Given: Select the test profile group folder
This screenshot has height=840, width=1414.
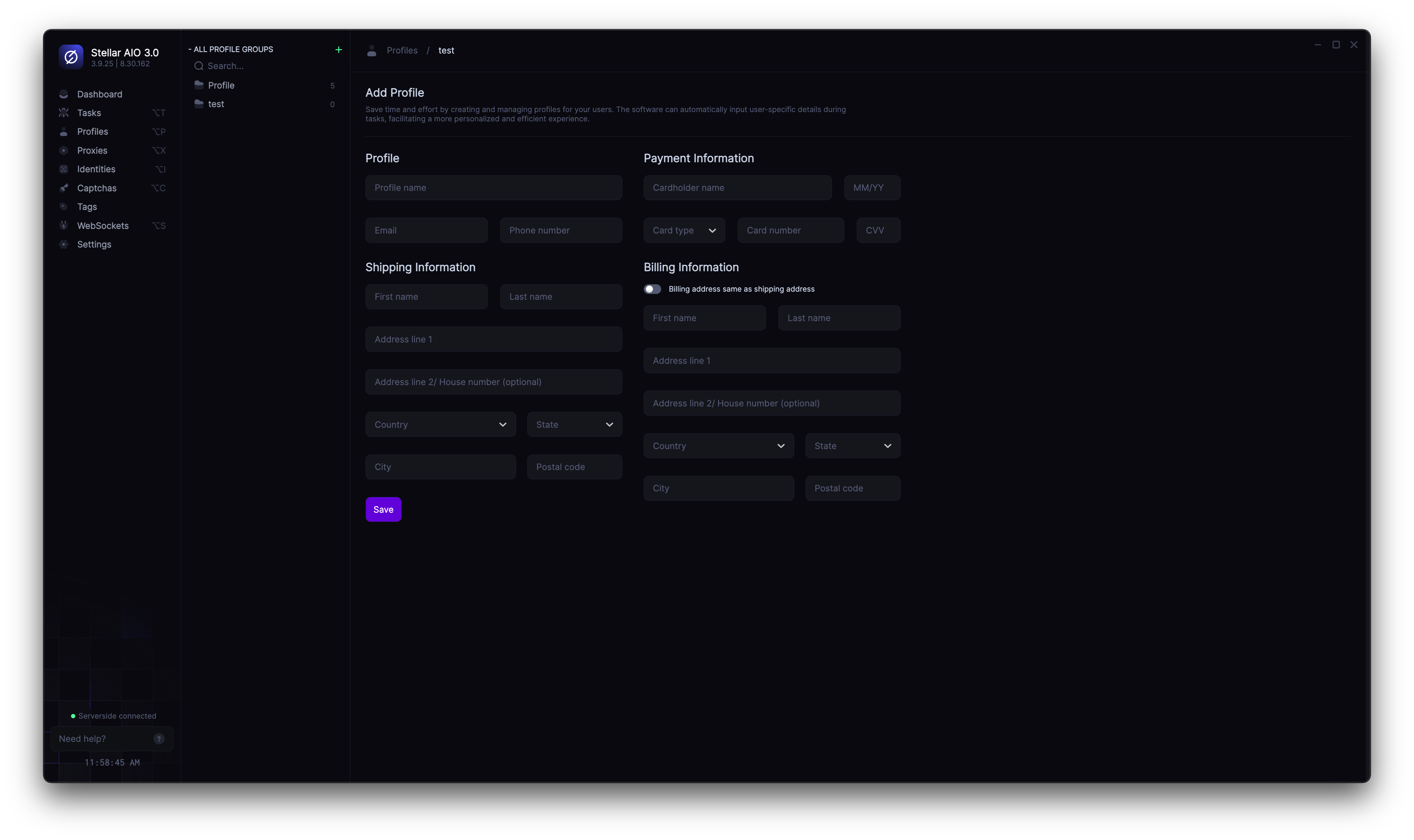Looking at the screenshot, I should click(216, 104).
